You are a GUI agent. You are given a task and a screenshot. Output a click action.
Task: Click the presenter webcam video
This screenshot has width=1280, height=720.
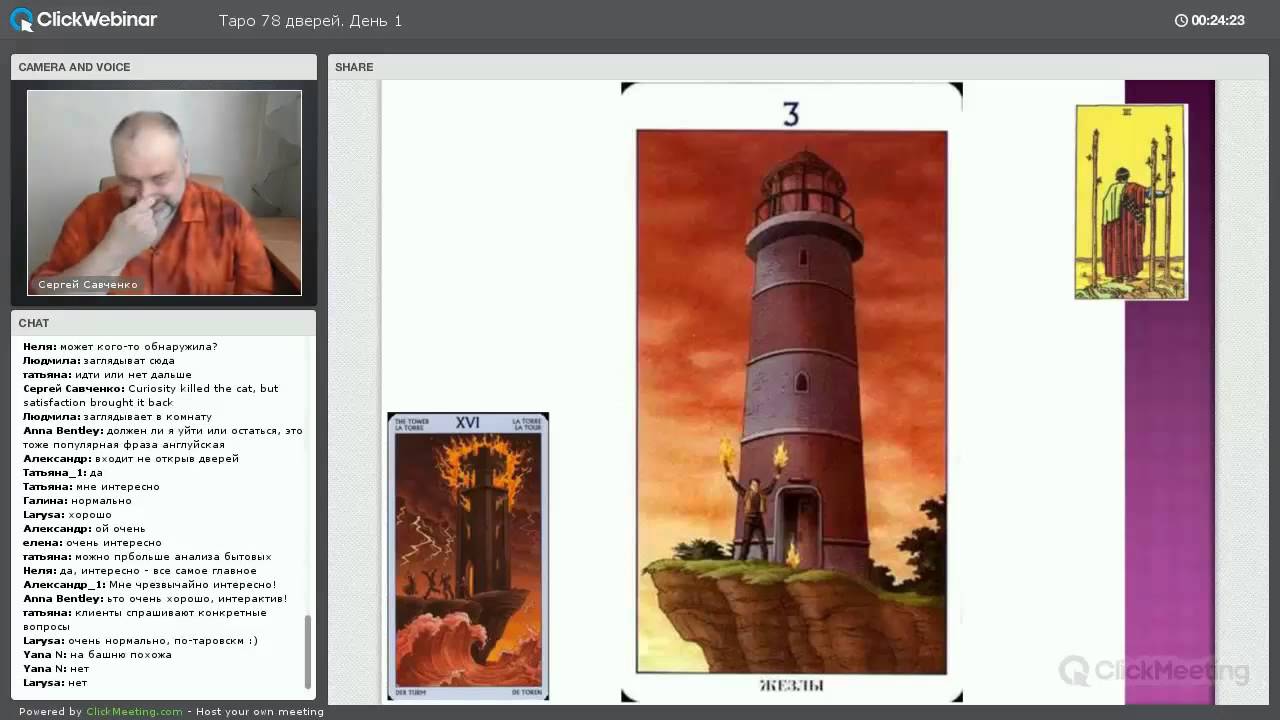(x=164, y=193)
